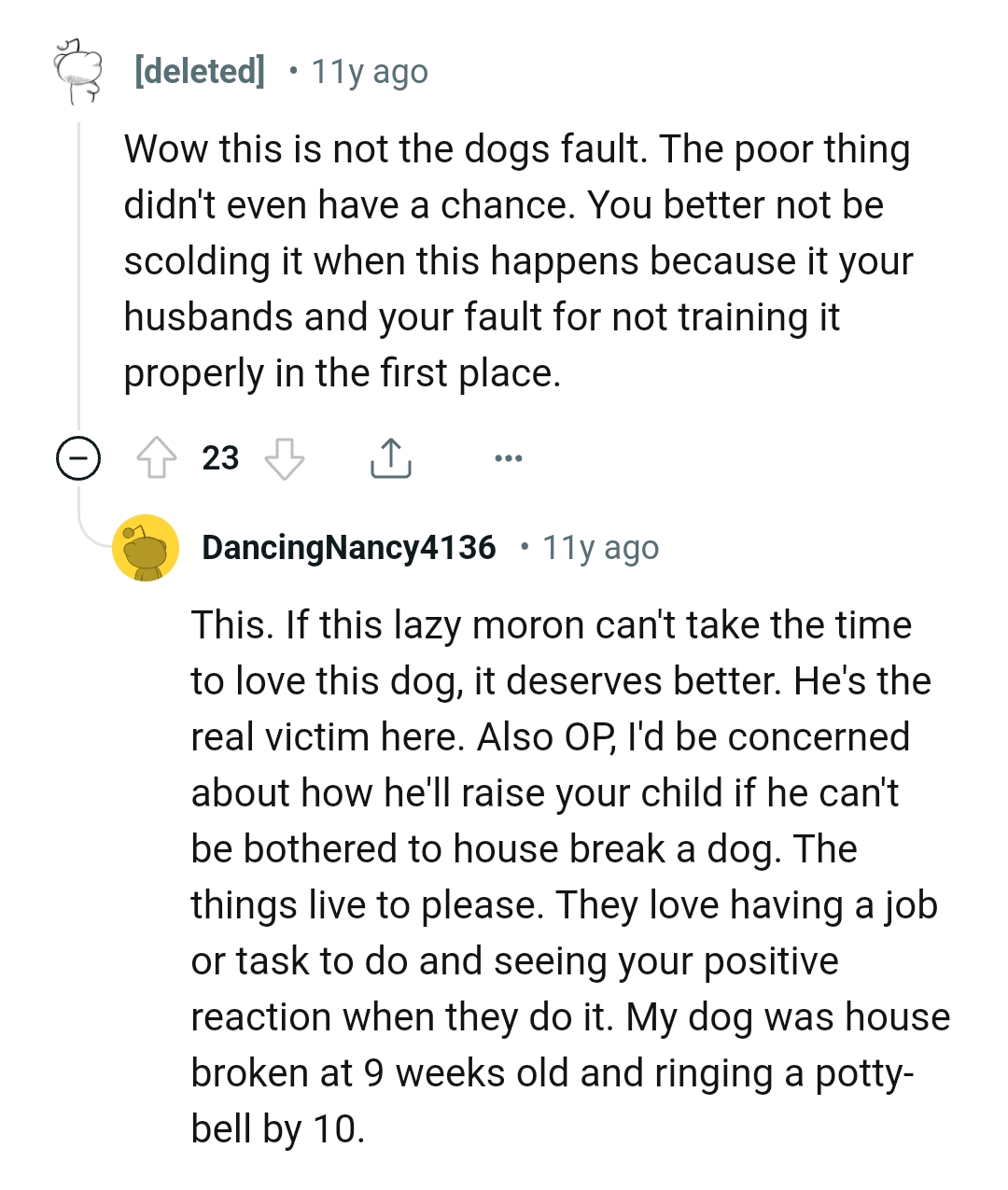Click the three-dot ellipsis icon

[x=508, y=457]
